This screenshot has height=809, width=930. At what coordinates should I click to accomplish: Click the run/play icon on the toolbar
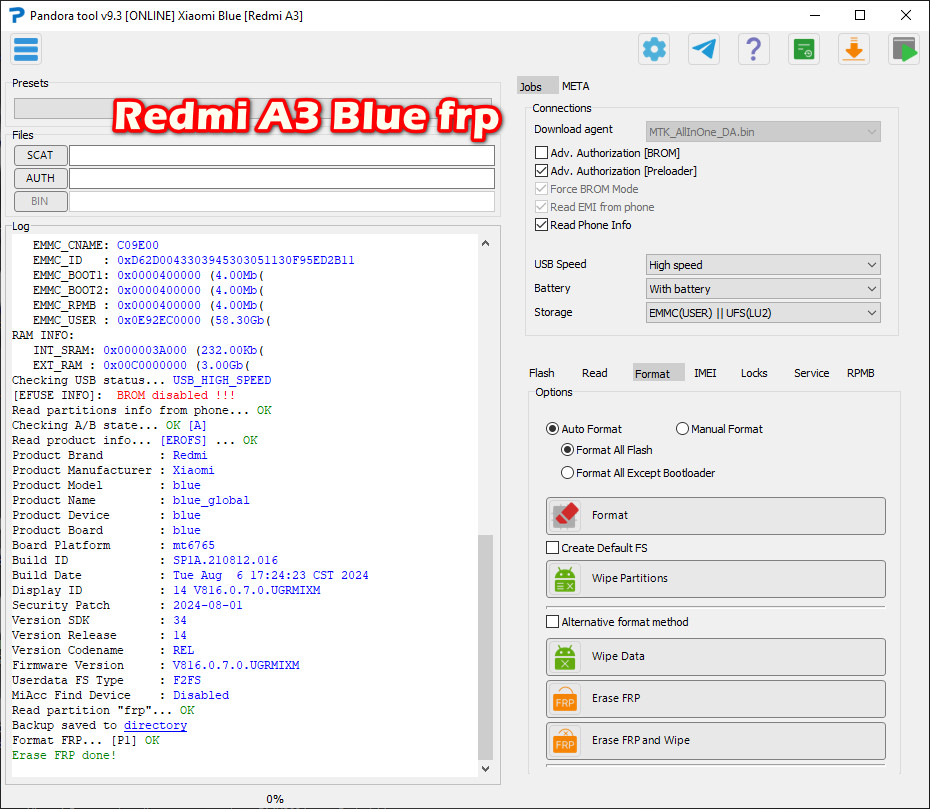(904, 48)
